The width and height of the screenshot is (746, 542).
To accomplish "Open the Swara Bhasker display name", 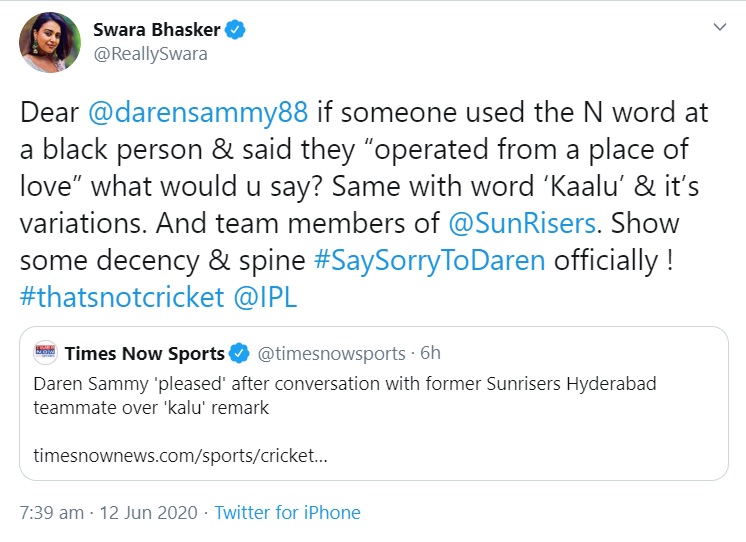I will pyautogui.click(x=157, y=31).
